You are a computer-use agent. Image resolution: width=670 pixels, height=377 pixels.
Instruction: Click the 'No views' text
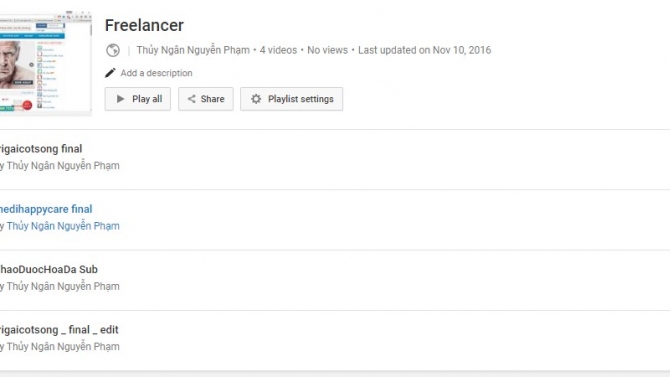click(327, 50)
